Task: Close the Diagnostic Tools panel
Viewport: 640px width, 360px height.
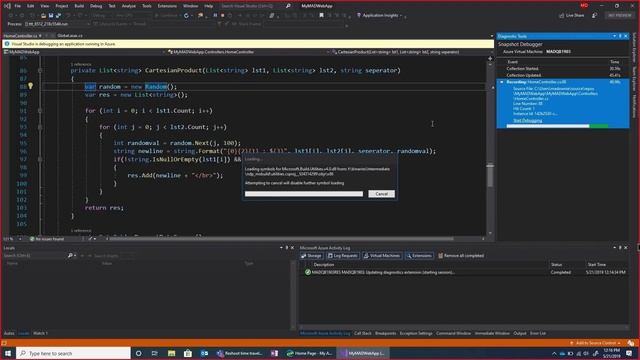Action: point(626,36)
